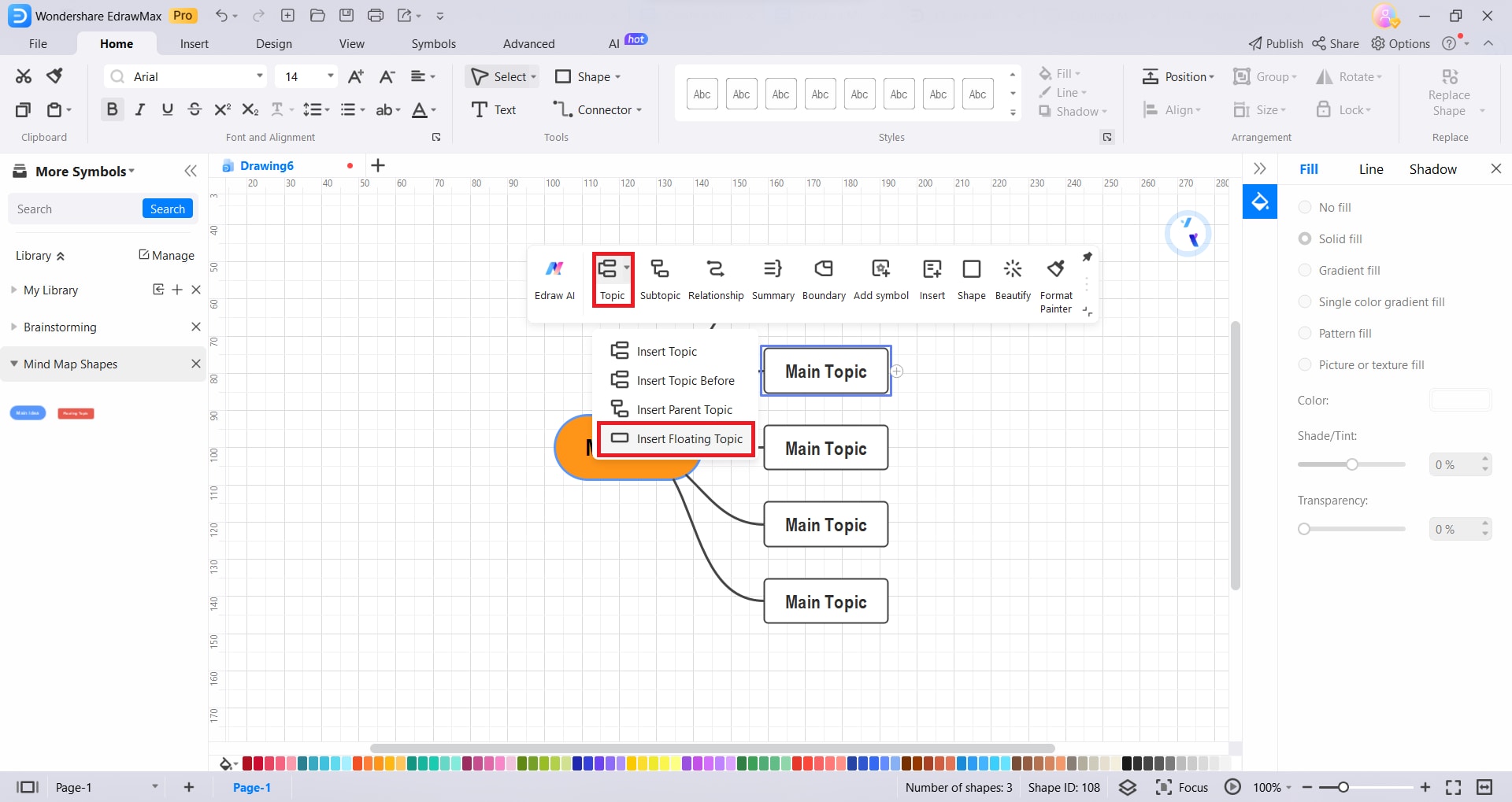Switch to the Line tab in right panel

[1371, 169]
